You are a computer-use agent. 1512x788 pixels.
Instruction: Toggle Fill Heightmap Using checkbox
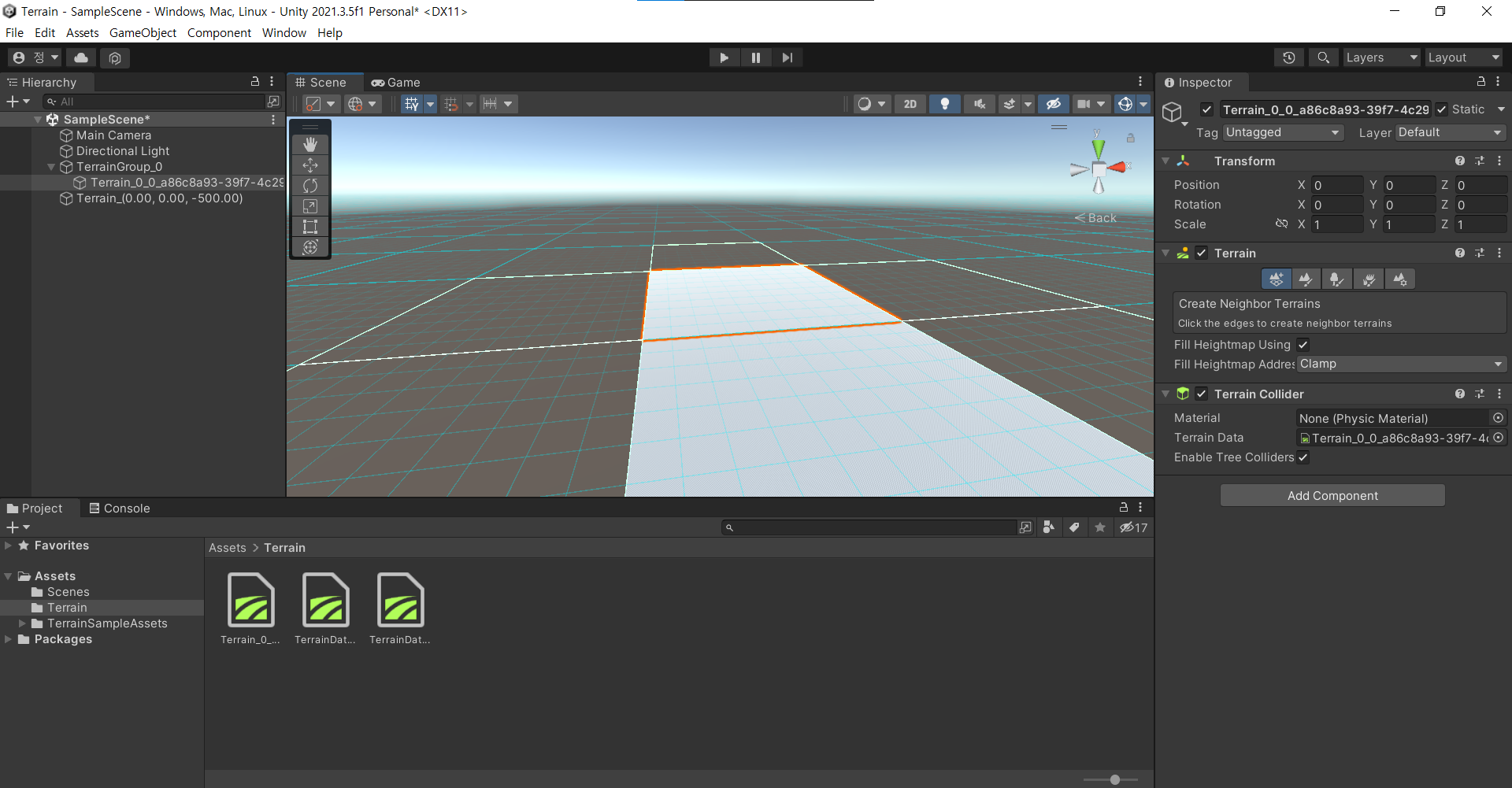1303,345
